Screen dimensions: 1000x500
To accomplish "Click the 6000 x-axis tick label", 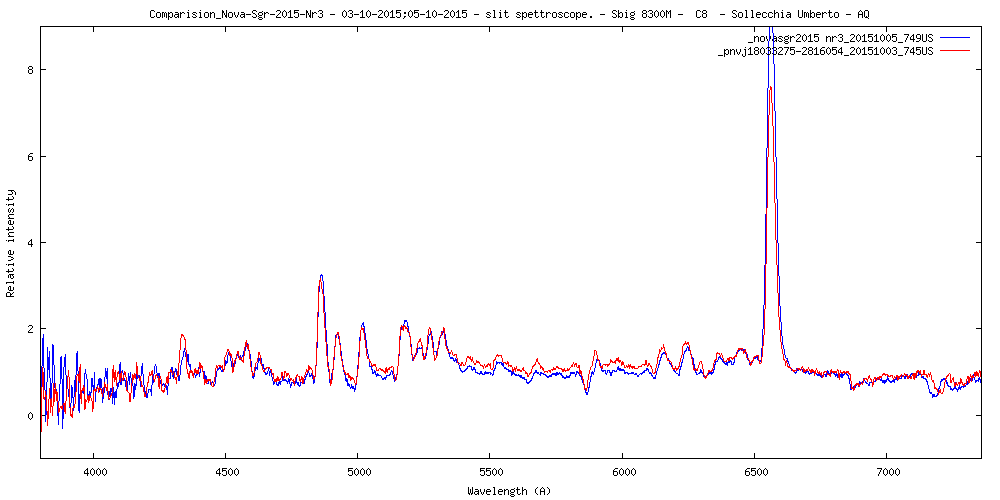I will [623, 471].
